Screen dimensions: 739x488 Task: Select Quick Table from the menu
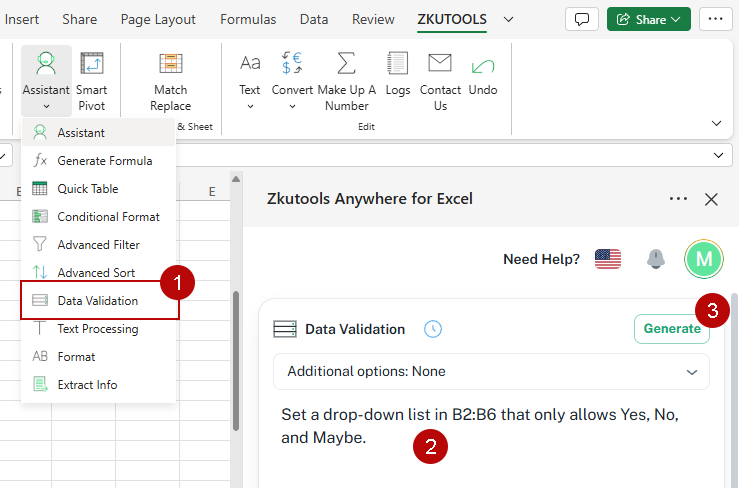click(x=99, y=189)
